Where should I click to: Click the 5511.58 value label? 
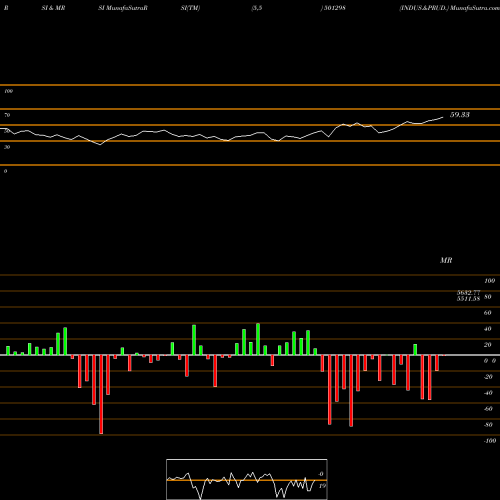pyautogui.click(x=468, y=299)
